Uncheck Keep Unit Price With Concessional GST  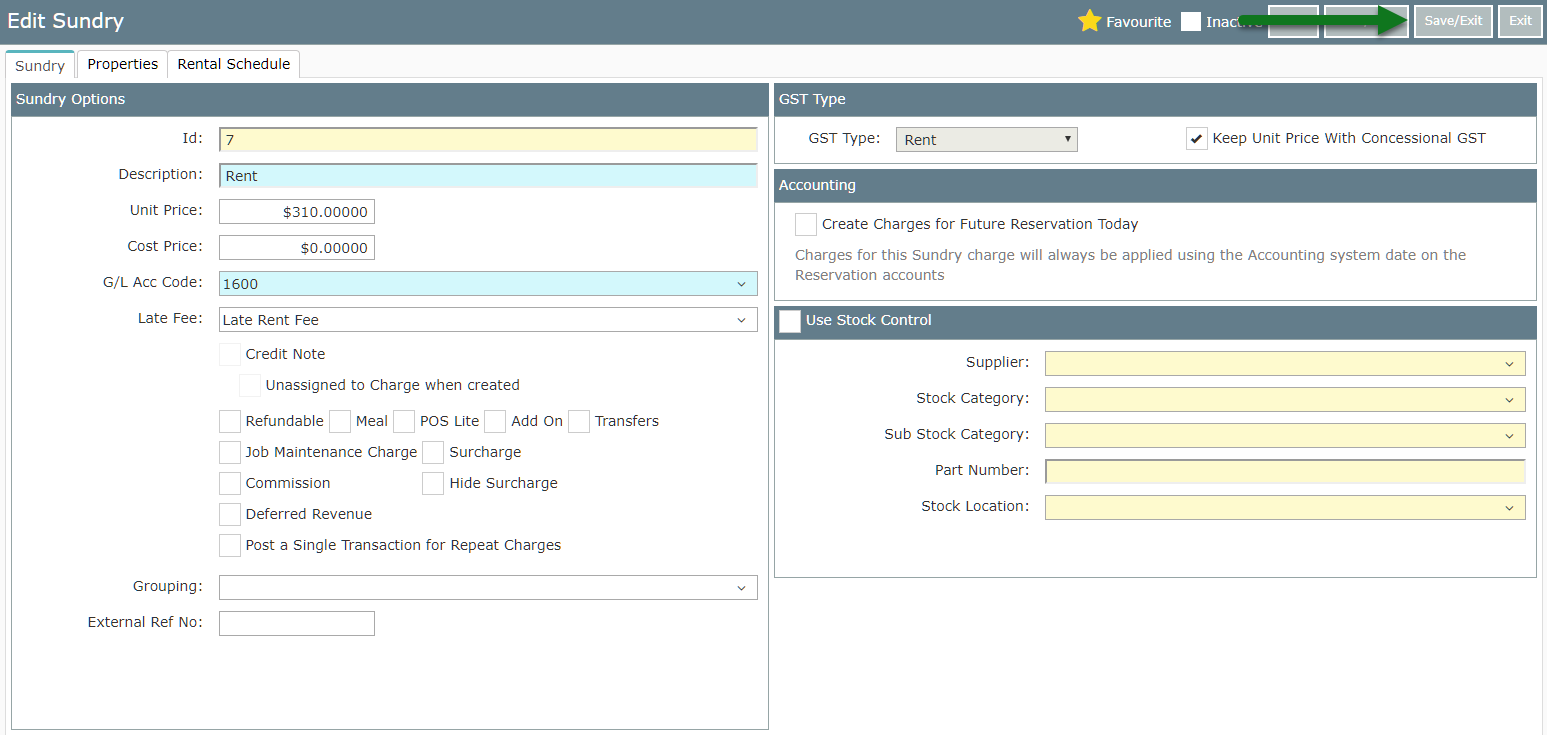(1197, 139)
